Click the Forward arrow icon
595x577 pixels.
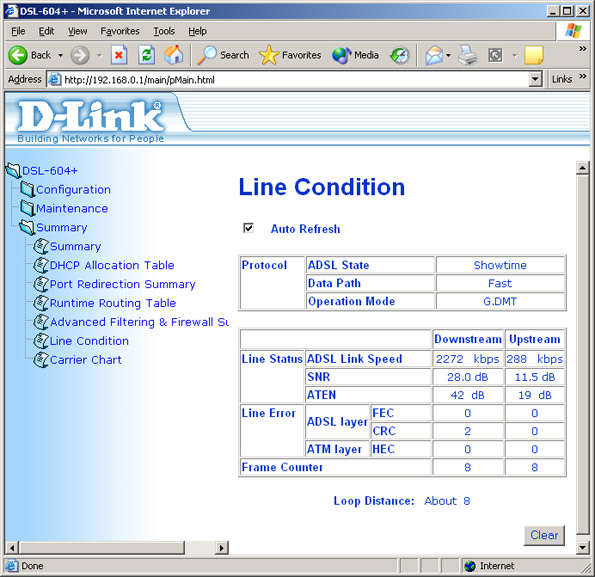(x=80, y=55)
